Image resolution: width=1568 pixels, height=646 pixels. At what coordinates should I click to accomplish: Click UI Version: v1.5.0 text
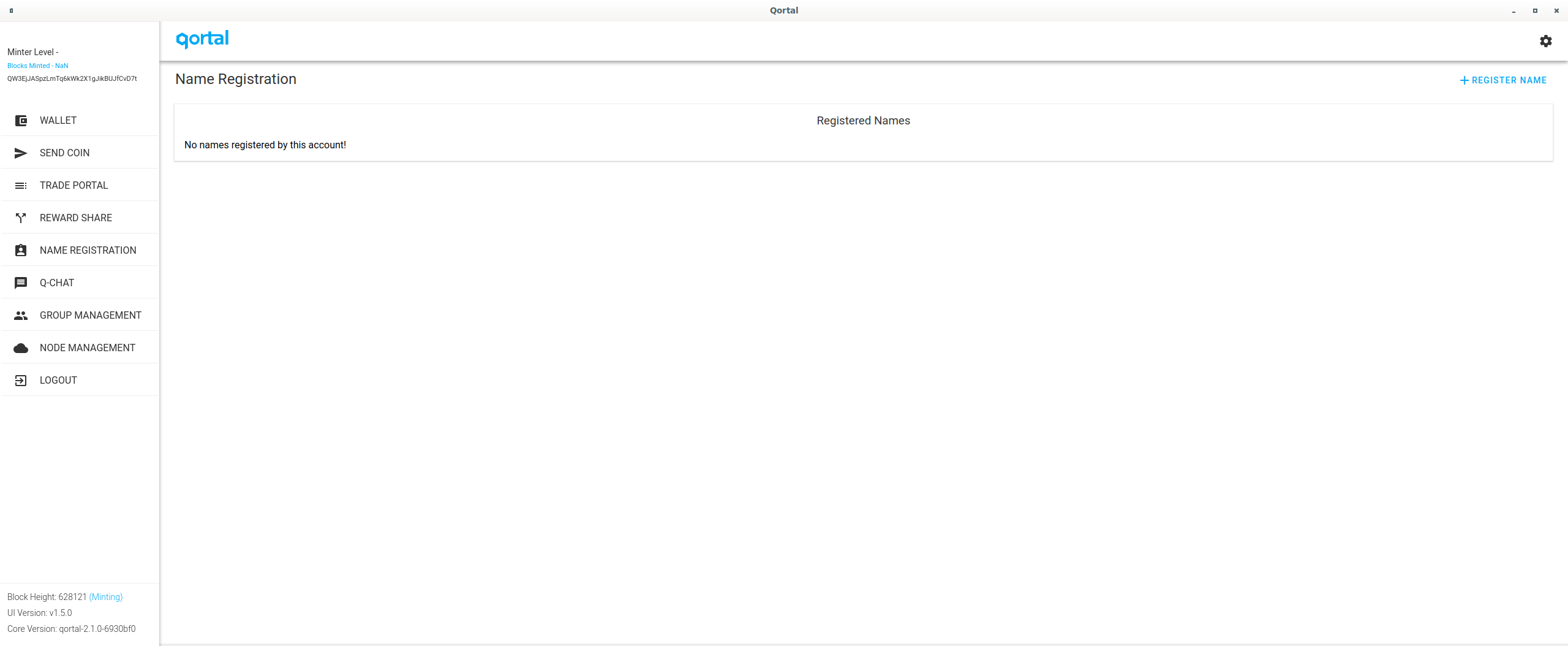click(40, 613)
